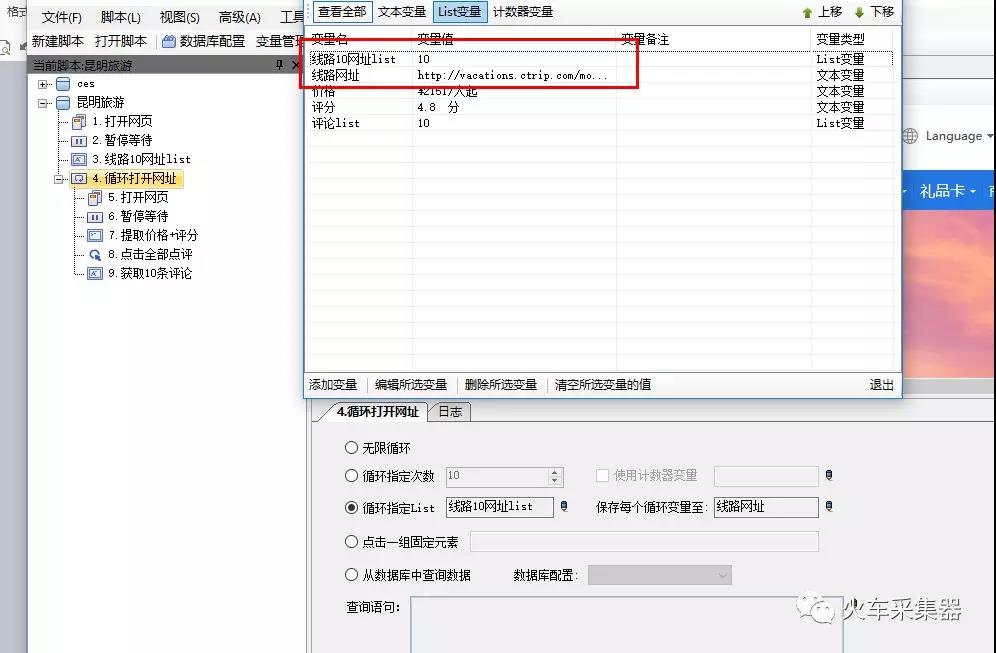Switch to the 计数器变量 tab
The height and width of the screenshot is (653, 996).
(523, 11)
